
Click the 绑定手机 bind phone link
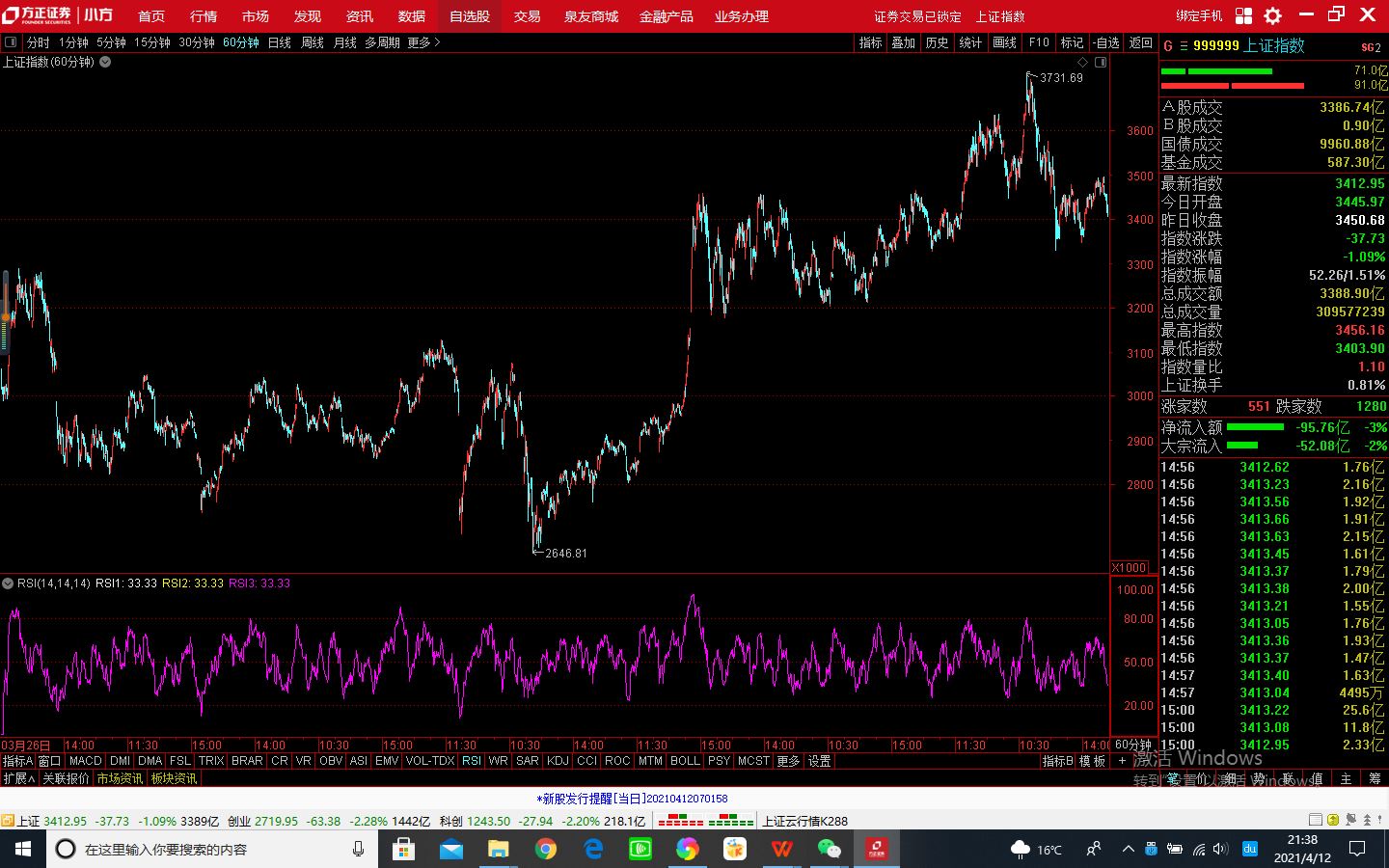pyautogui.click(x=1199, y=16)
